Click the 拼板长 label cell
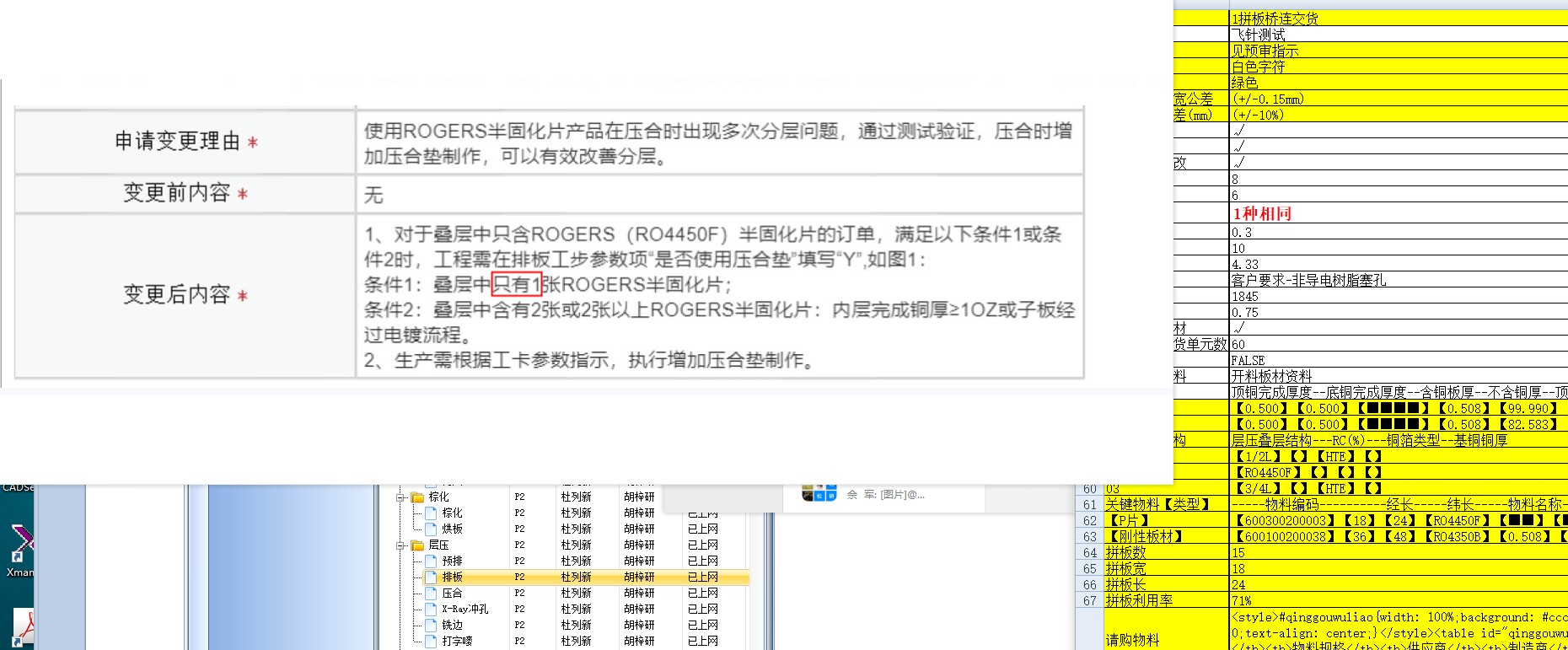Viewport: 1568px width, 650px height. pos(1167,585)
